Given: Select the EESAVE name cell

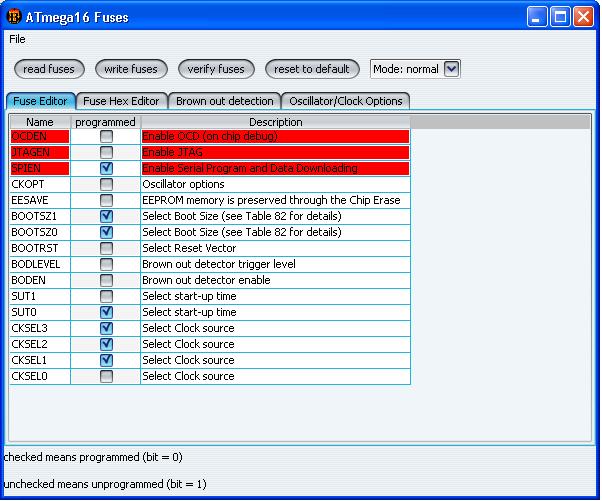Looking at the screenshot, I should (40, 200).
